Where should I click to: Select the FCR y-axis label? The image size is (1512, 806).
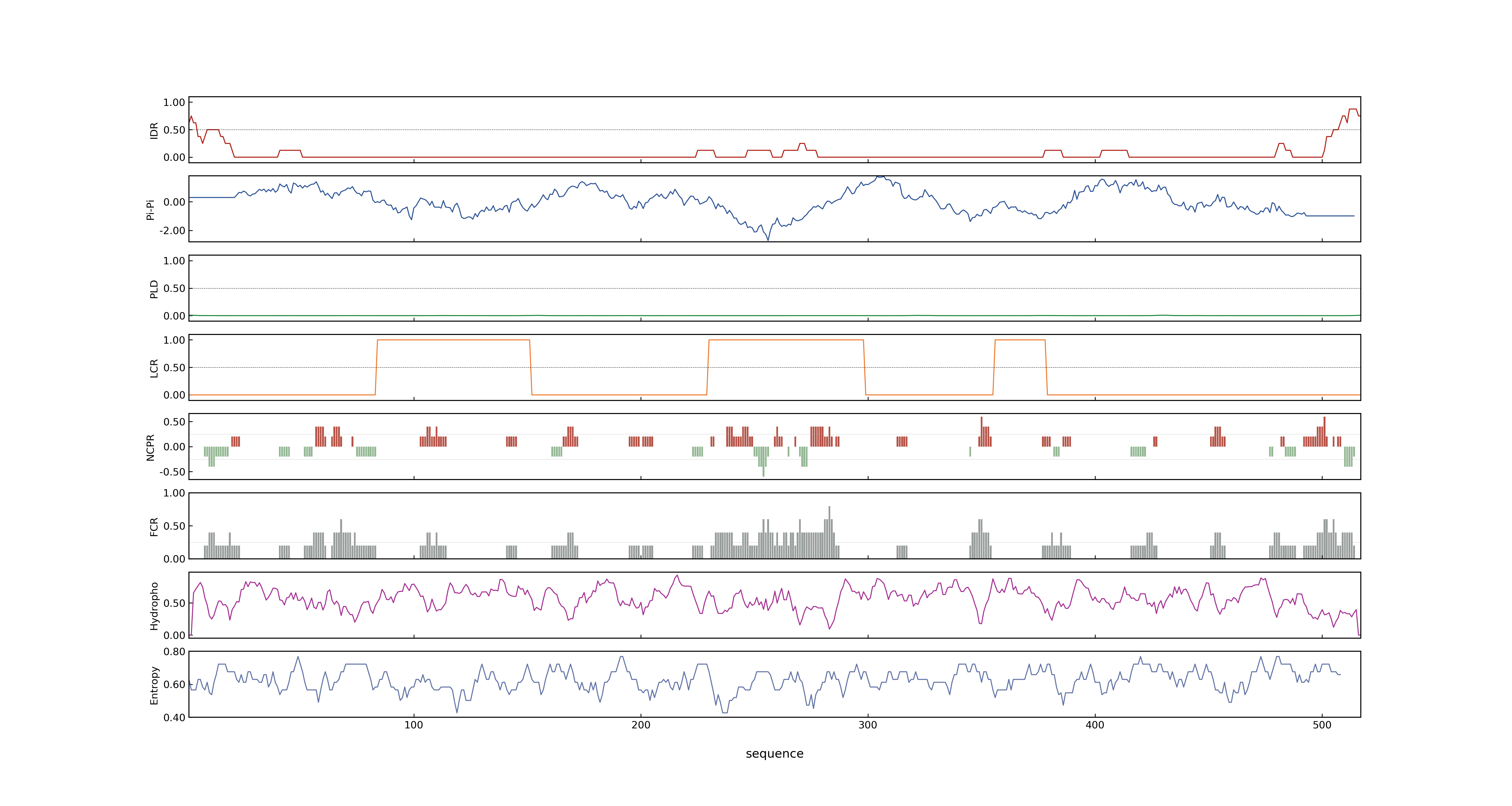[154, 526]
